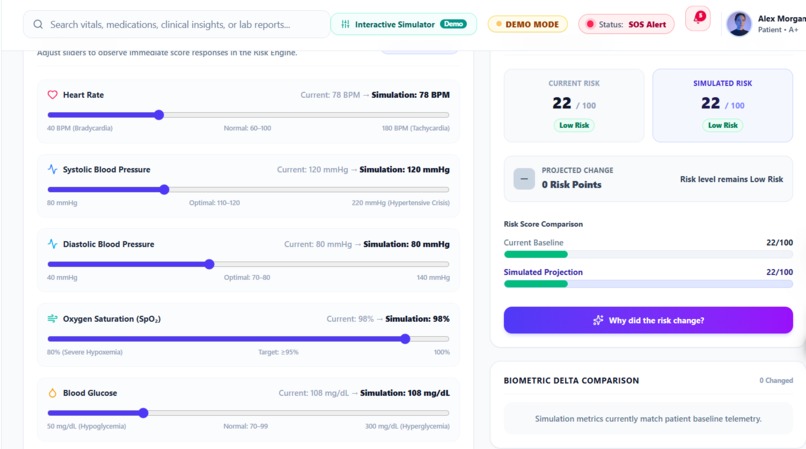This screenshot has height=449, width=806.
Task: Open Alex Morgan's profile avatar
Action: click(739, 24)
